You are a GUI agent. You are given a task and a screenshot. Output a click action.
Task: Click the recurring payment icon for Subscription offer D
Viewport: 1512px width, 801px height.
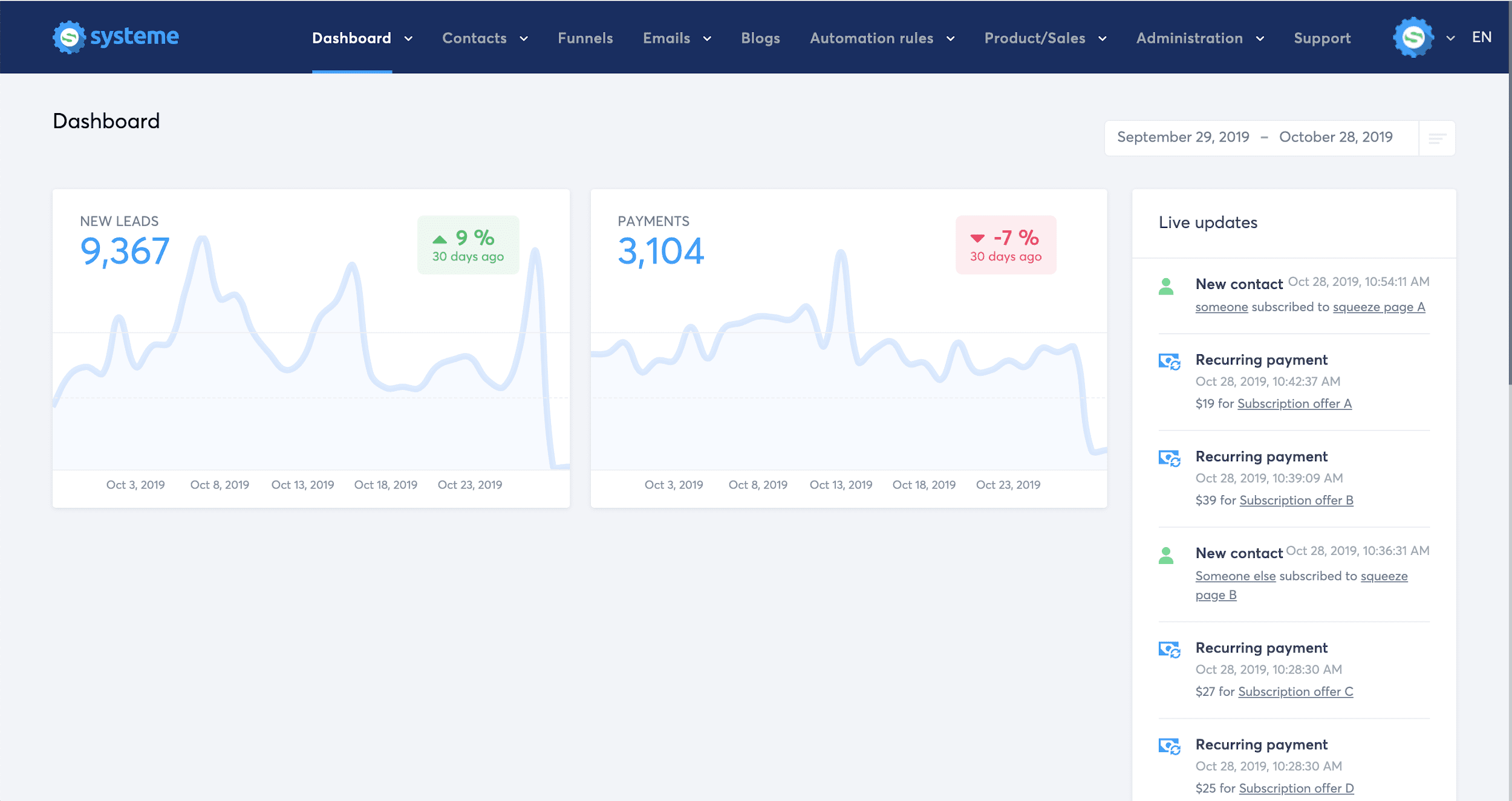1169,747
